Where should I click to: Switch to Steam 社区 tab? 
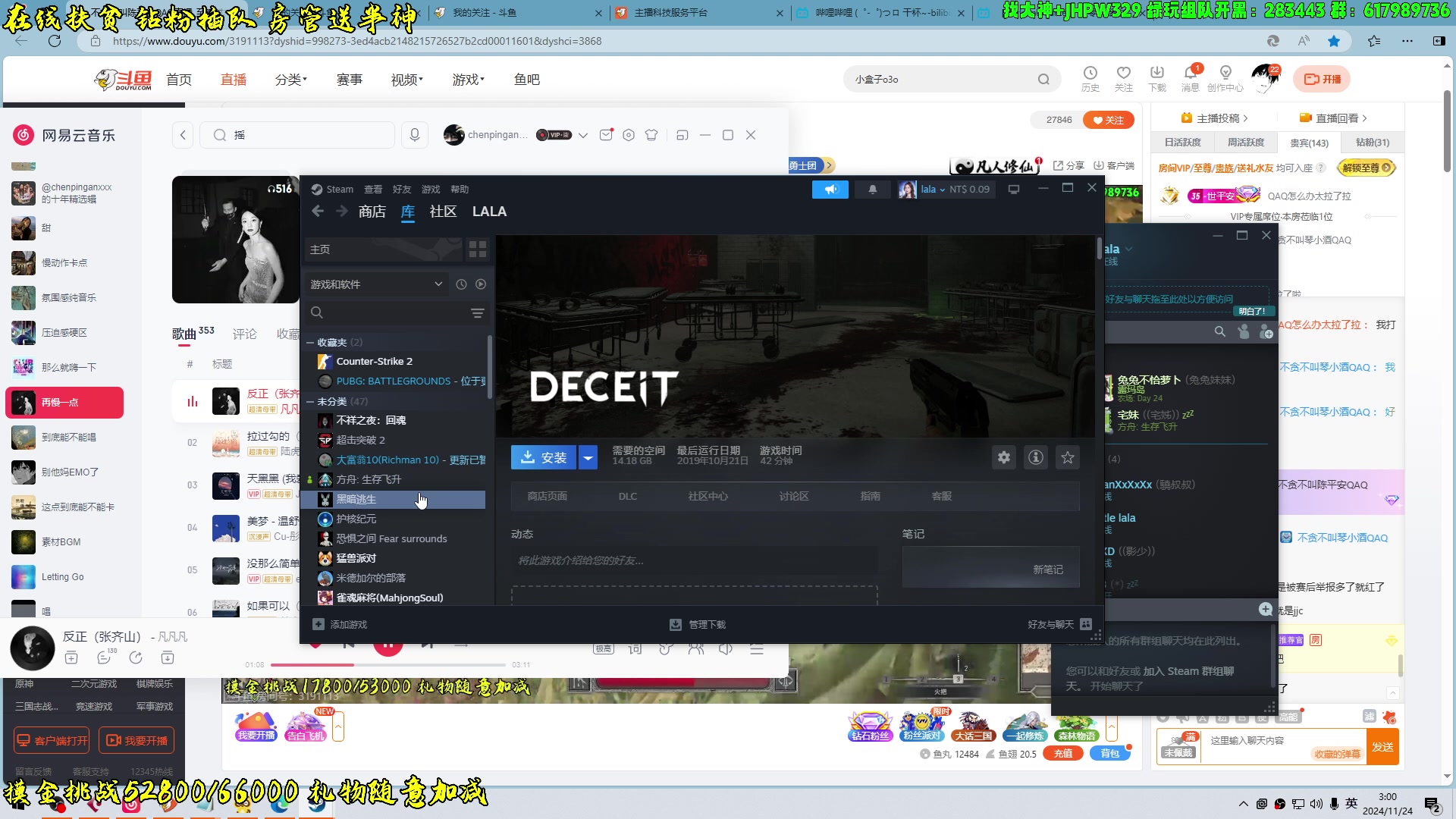(x=443, y=212)
